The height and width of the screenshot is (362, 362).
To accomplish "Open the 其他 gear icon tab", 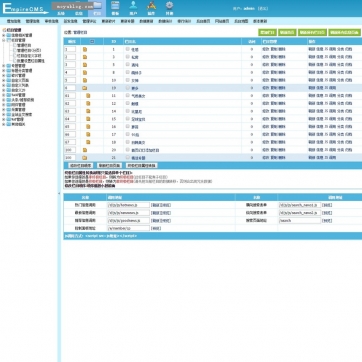I will [x=169, y=8].
